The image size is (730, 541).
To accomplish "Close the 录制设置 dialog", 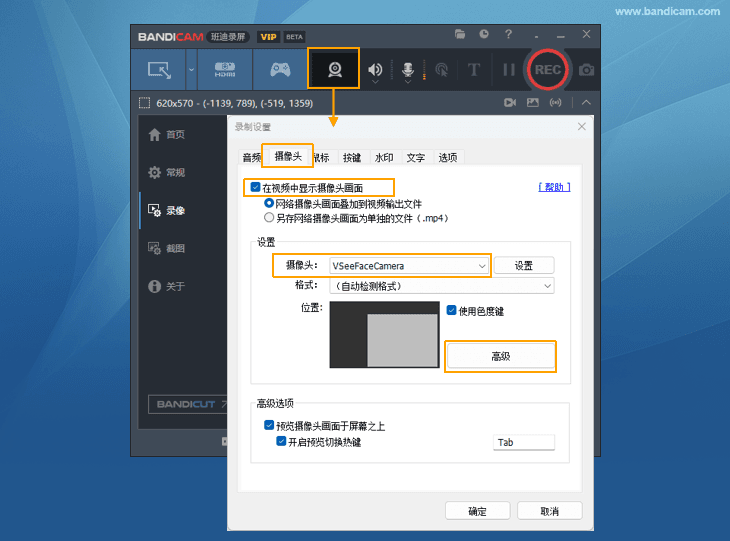I will pos(581,127).
